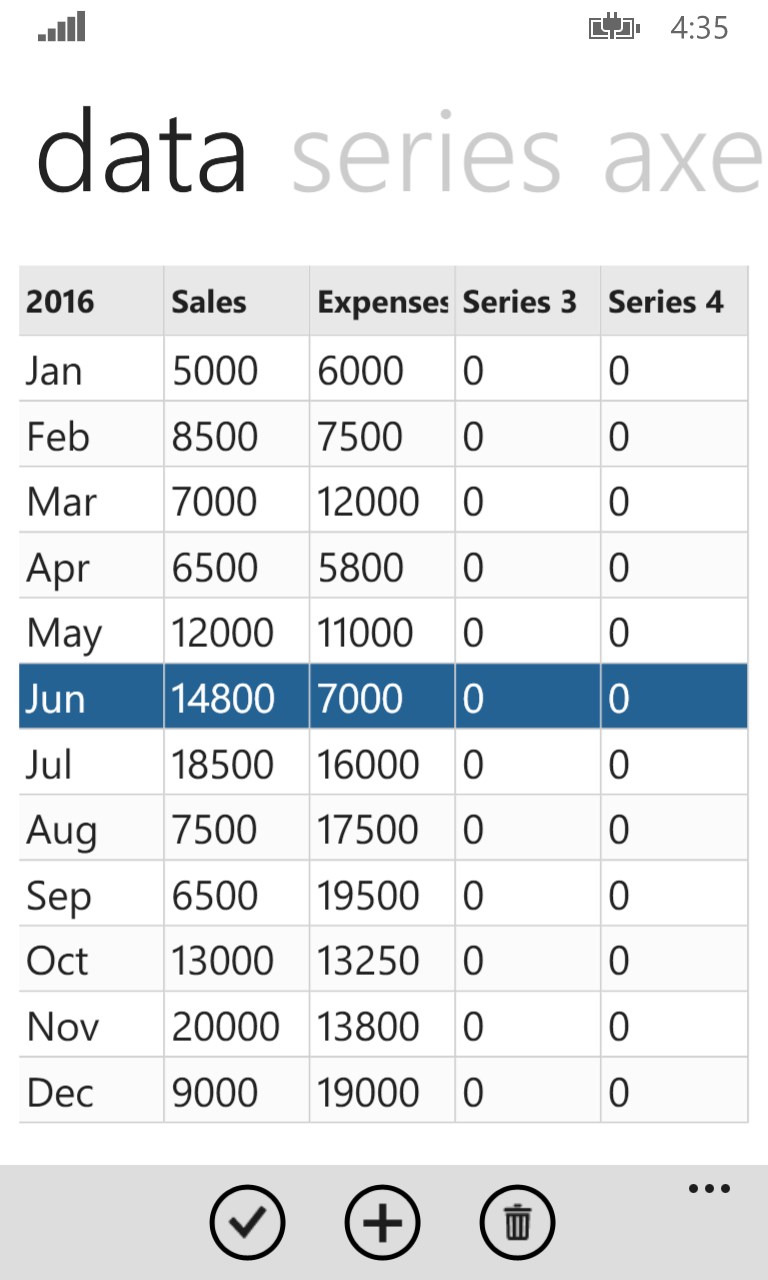Select the Jan sales cell 5000
The image size is (768, 1280).
tap(236, 371)
